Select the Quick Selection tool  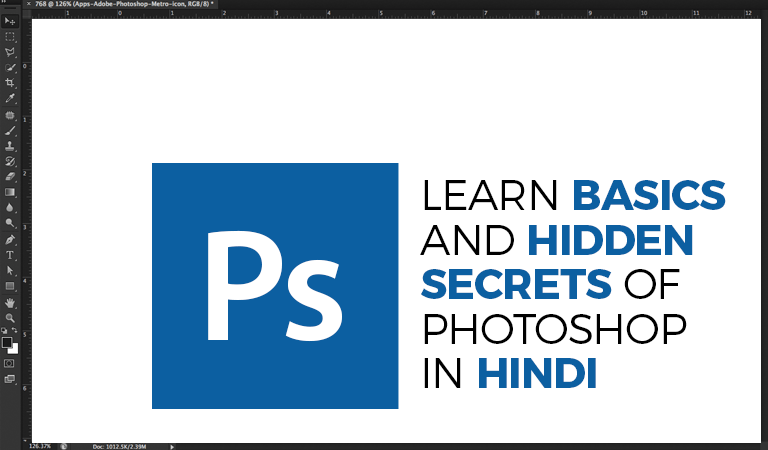[9, 68]
